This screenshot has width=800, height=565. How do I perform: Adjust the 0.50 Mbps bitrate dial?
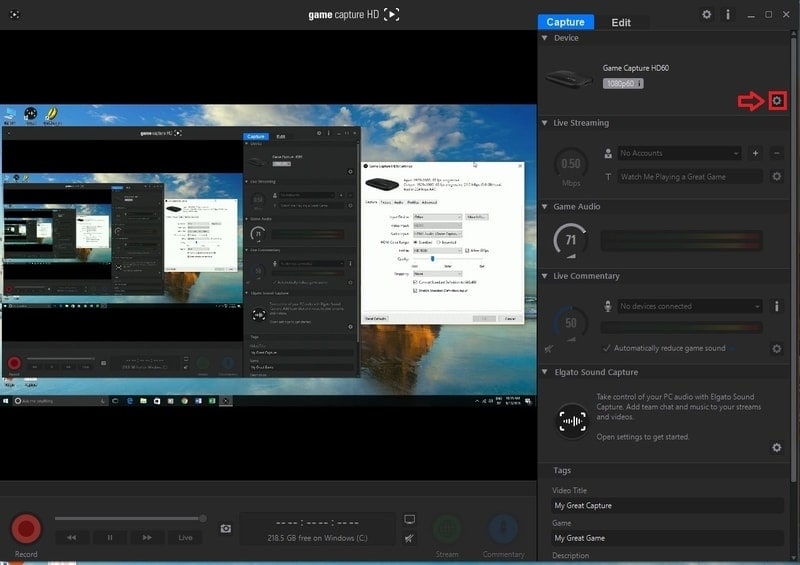[x=571, y=164]
